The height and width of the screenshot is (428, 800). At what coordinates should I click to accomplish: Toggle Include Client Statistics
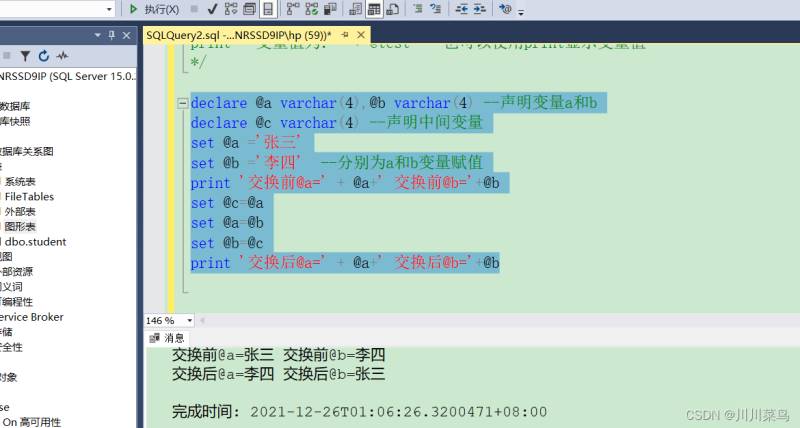click(x=331, y=9)
